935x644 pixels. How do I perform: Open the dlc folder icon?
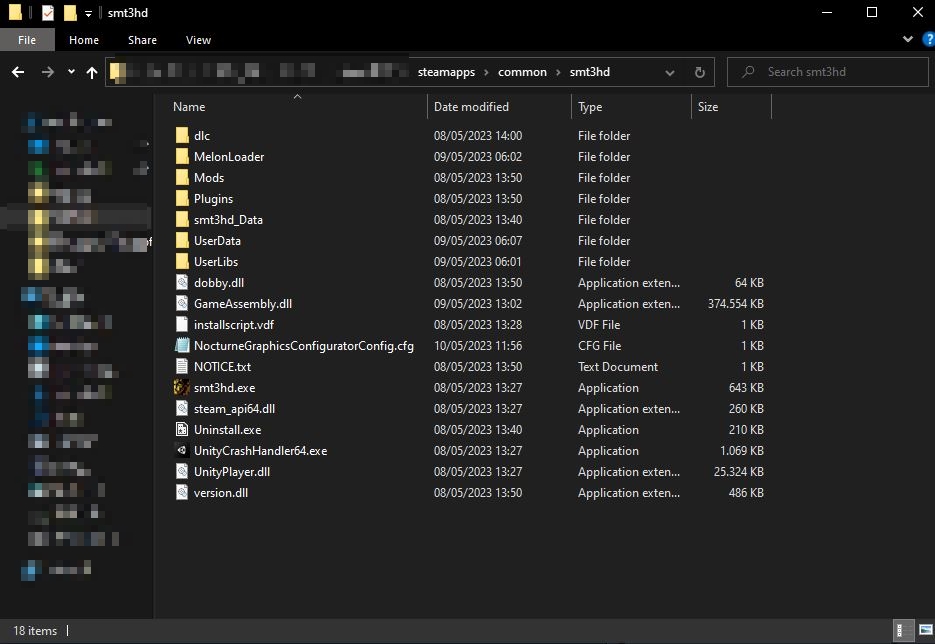coord(182,135)
